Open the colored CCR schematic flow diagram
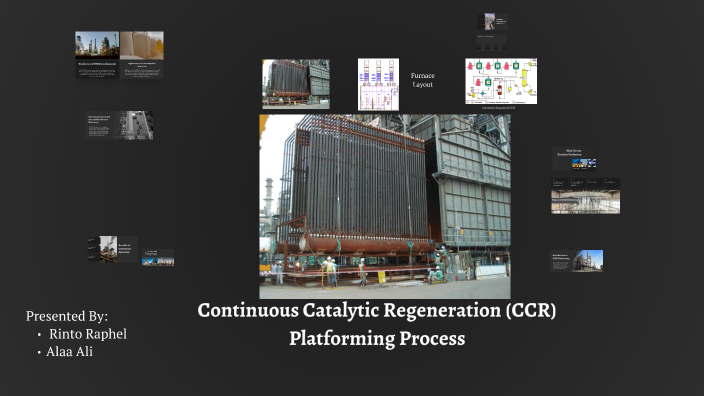Image resolution: width=704 pixels, height=396 pixels. 501,81
